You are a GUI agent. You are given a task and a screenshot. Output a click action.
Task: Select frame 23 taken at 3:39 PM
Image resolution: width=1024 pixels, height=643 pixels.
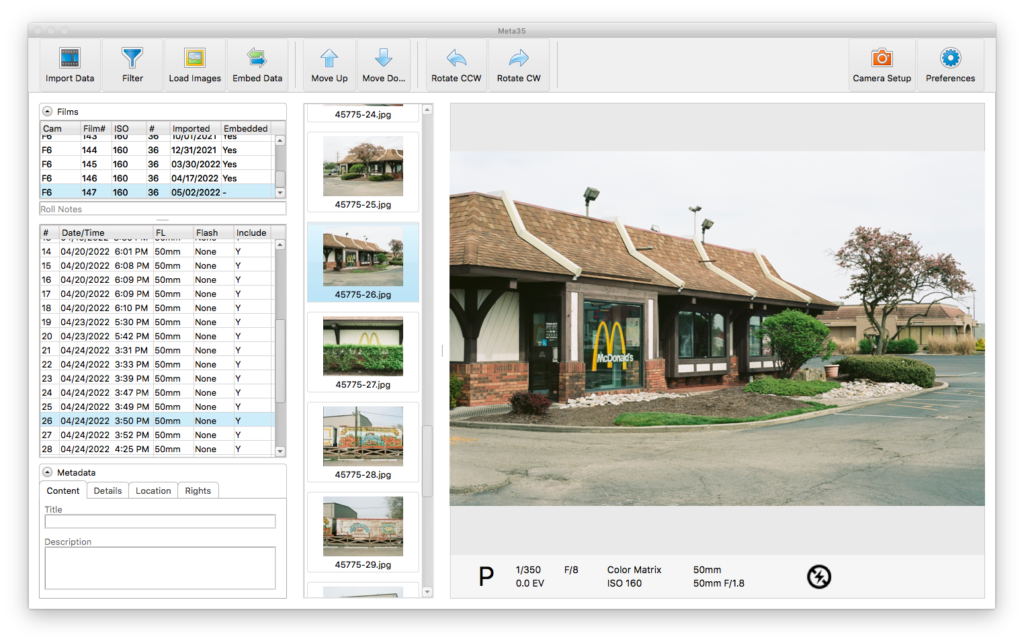157,379
